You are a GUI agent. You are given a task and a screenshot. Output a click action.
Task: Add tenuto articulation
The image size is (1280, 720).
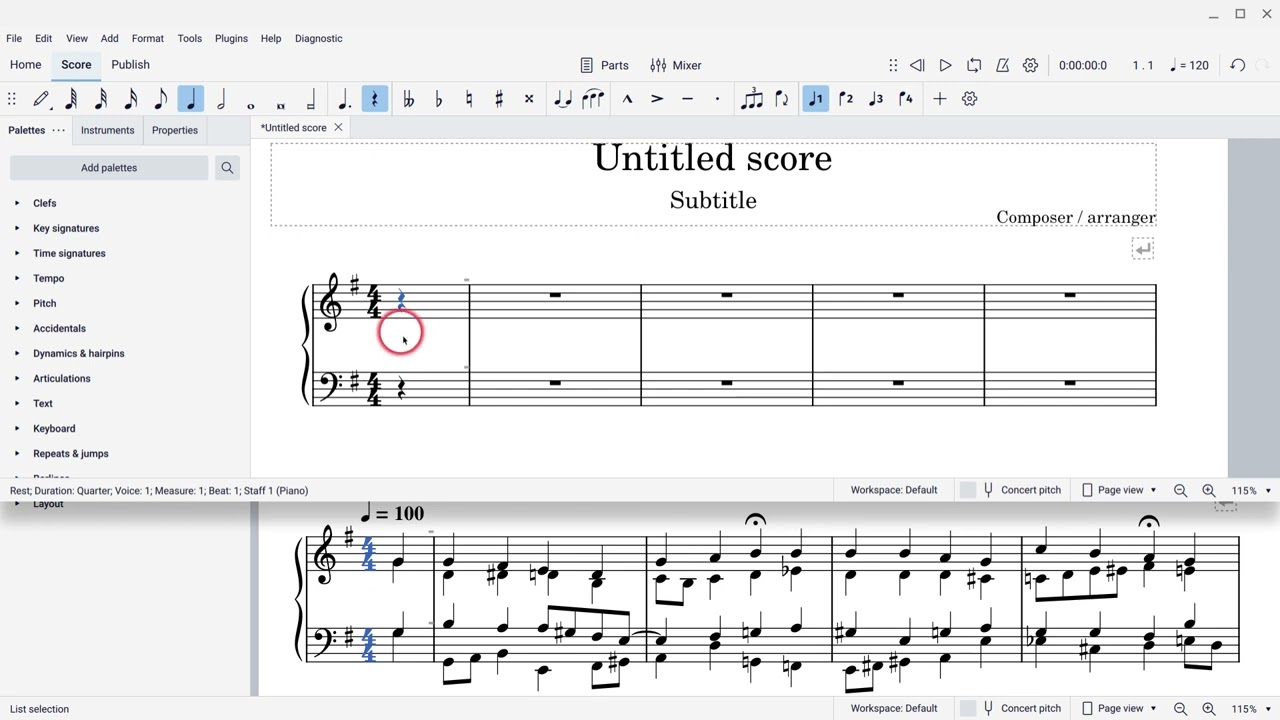pos(687,99)
